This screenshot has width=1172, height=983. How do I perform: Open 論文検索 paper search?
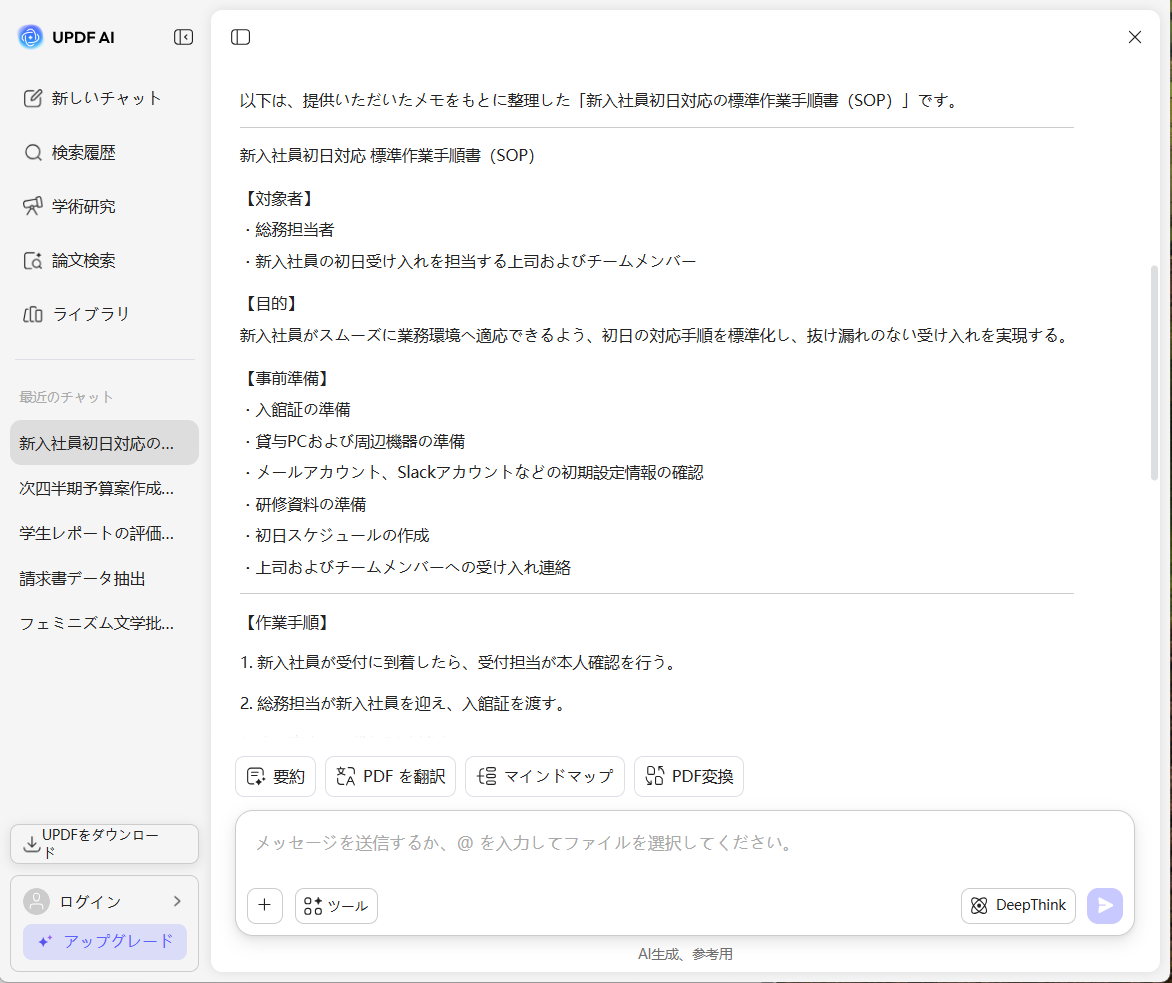[85, 260]
